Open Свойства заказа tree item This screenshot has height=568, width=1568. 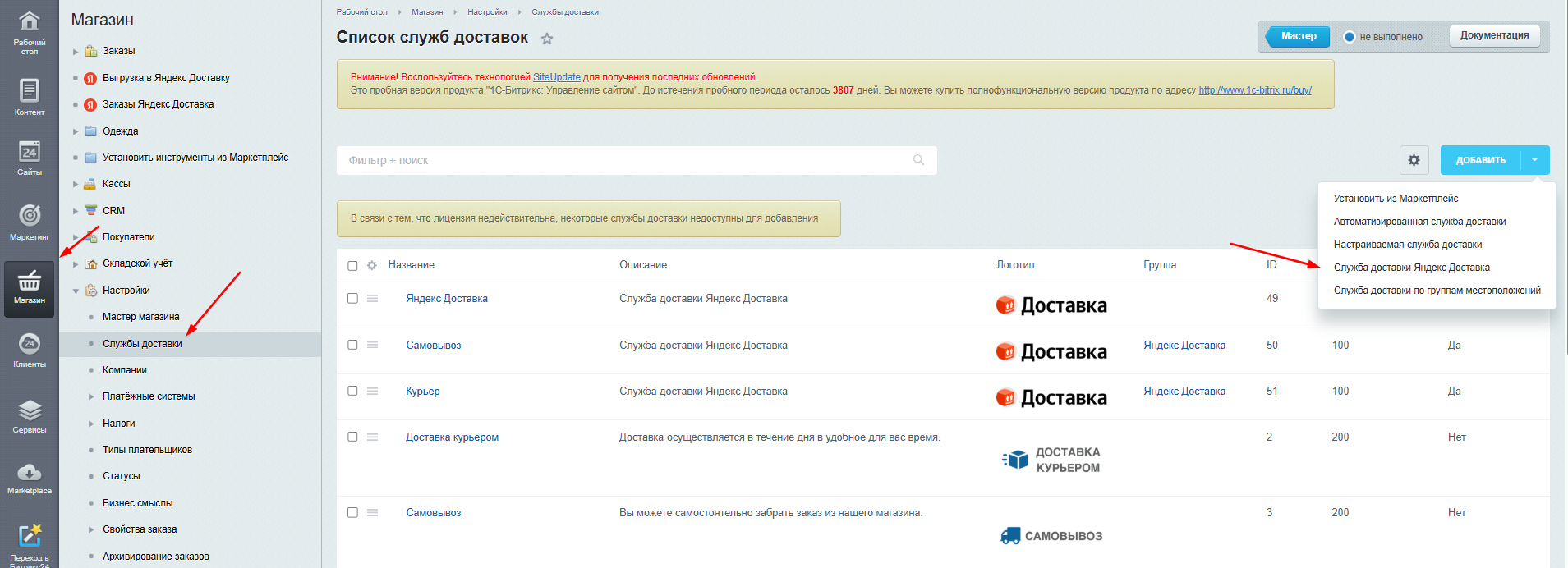coord(140,529)
